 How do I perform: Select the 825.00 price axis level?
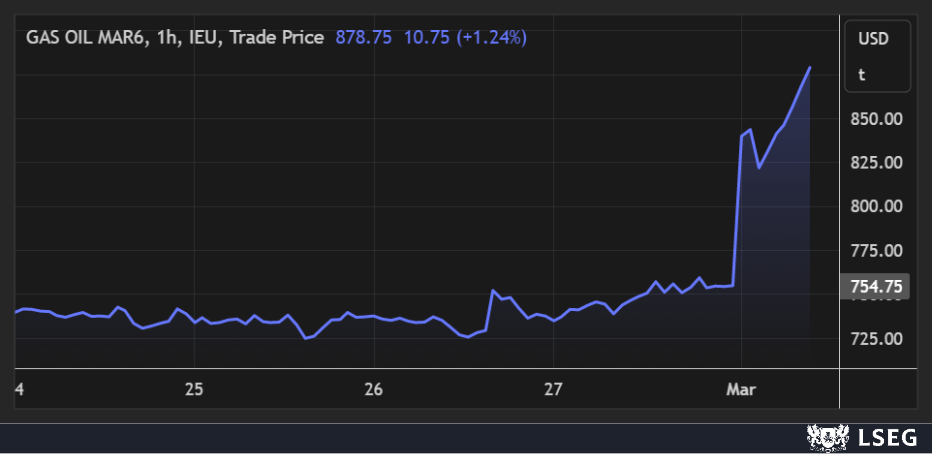[876, 163]
